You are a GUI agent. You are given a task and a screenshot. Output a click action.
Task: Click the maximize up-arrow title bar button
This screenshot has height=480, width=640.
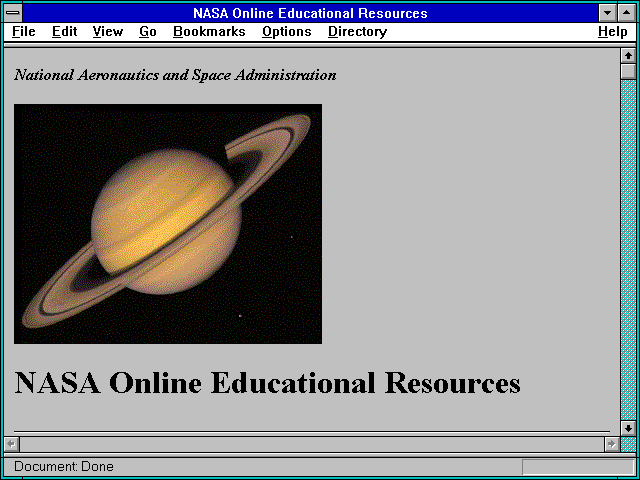pyautogui.click(x=627, y=13)
